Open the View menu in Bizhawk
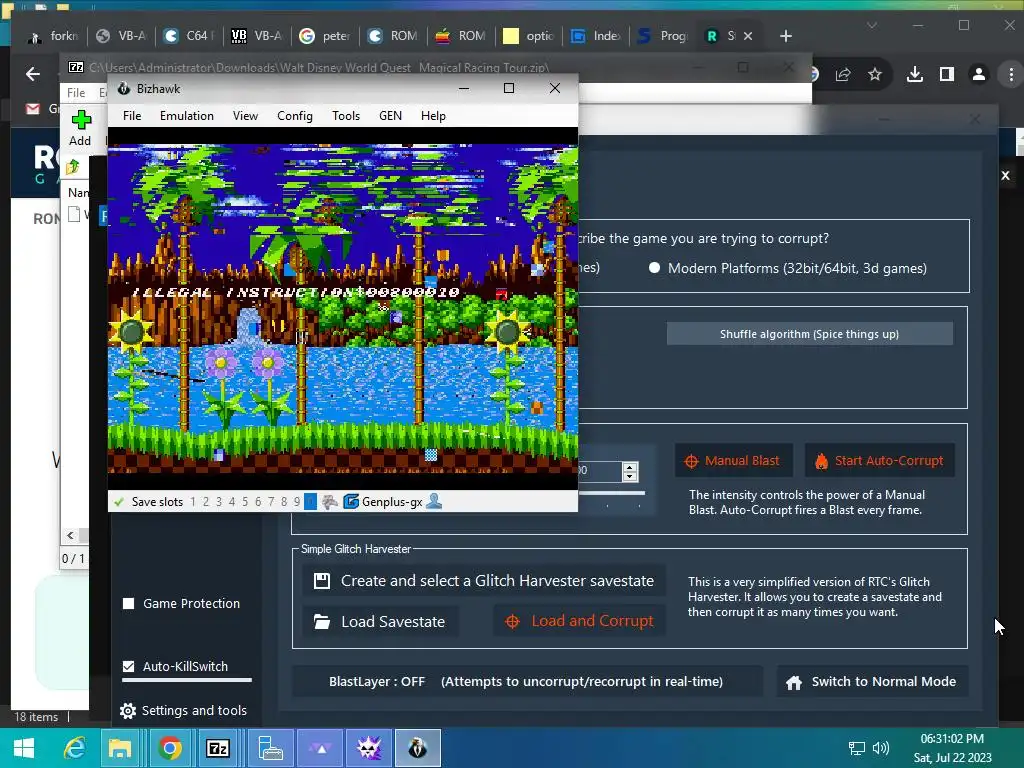 click(246, 116)
